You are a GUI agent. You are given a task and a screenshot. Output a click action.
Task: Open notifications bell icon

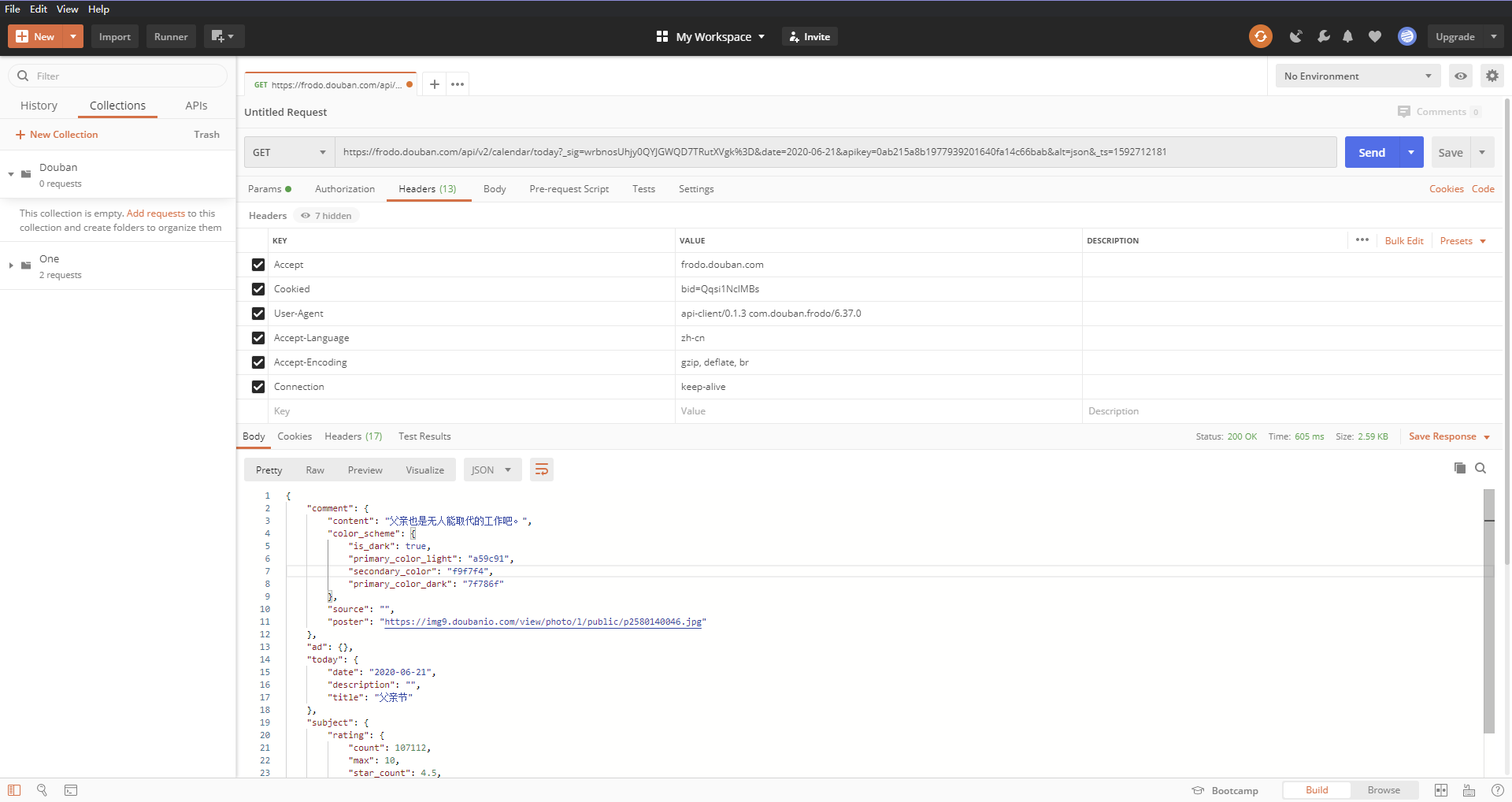1348,36
